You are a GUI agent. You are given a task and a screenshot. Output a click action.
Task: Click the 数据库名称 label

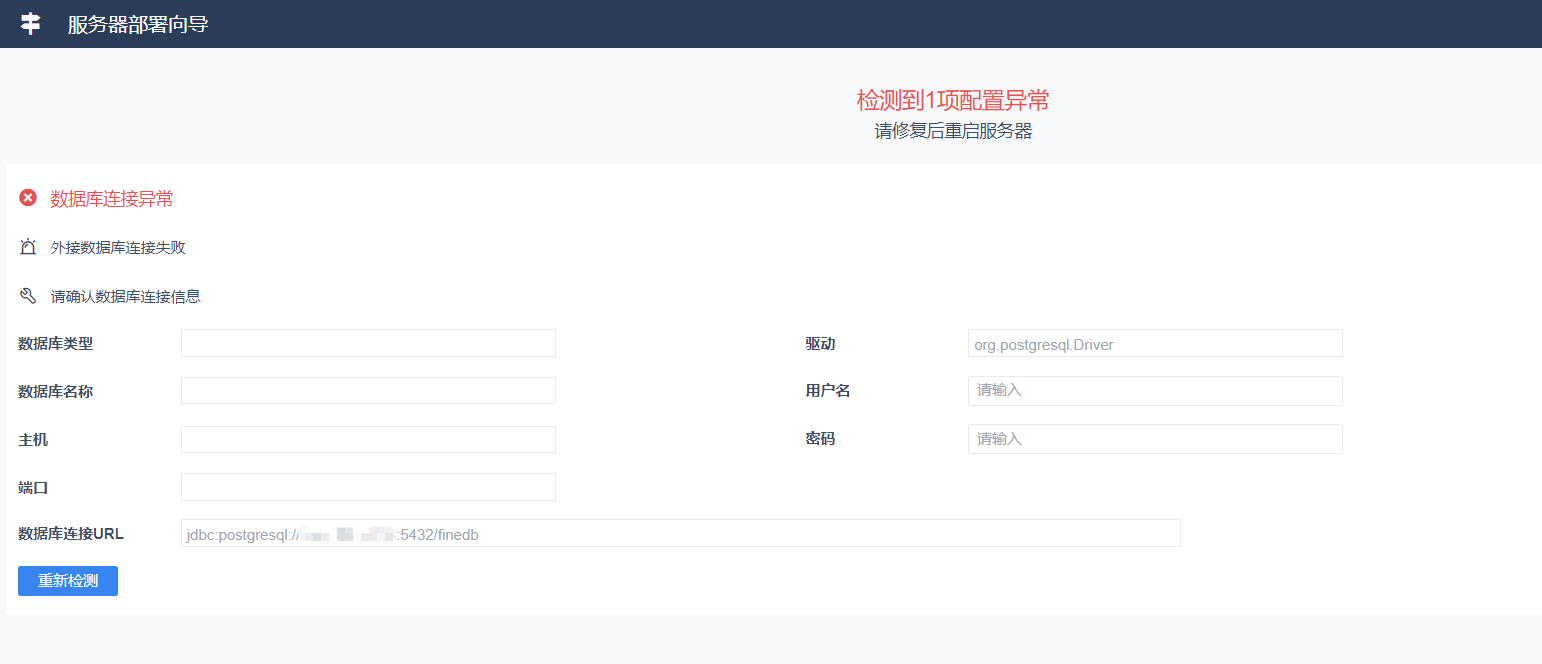[x=56, y=392]
